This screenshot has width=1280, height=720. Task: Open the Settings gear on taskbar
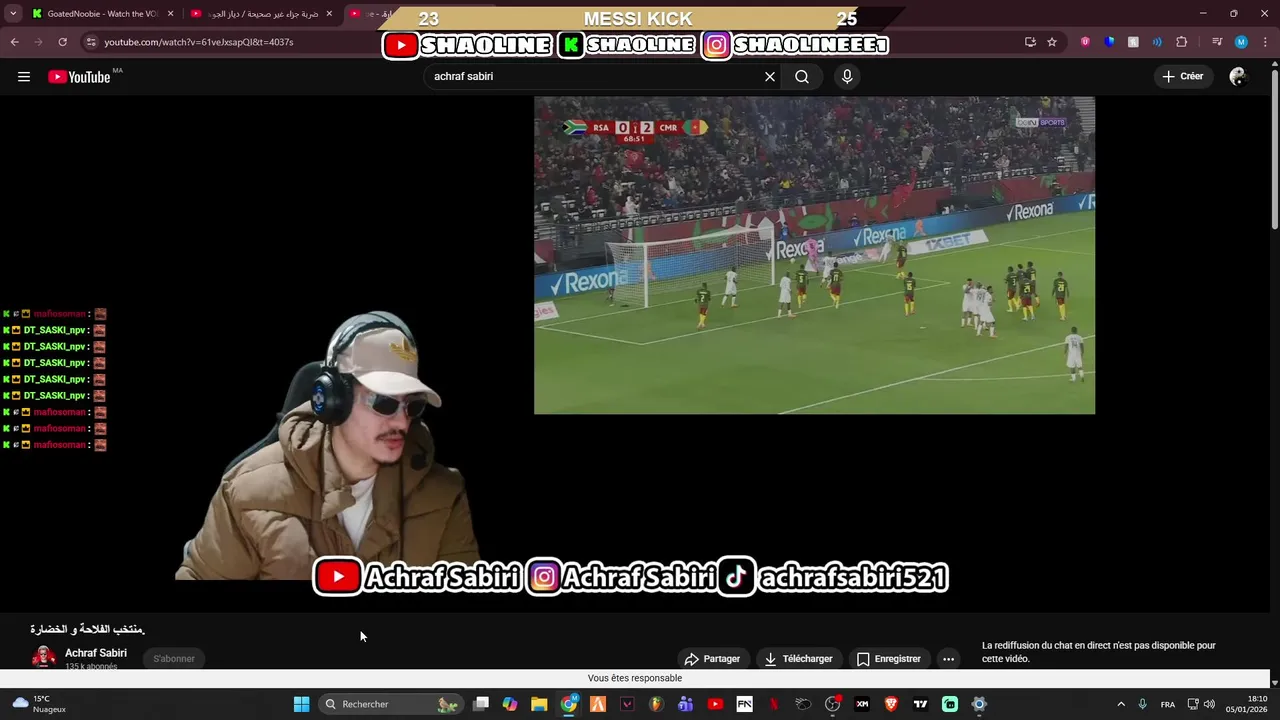pos(979,704)
